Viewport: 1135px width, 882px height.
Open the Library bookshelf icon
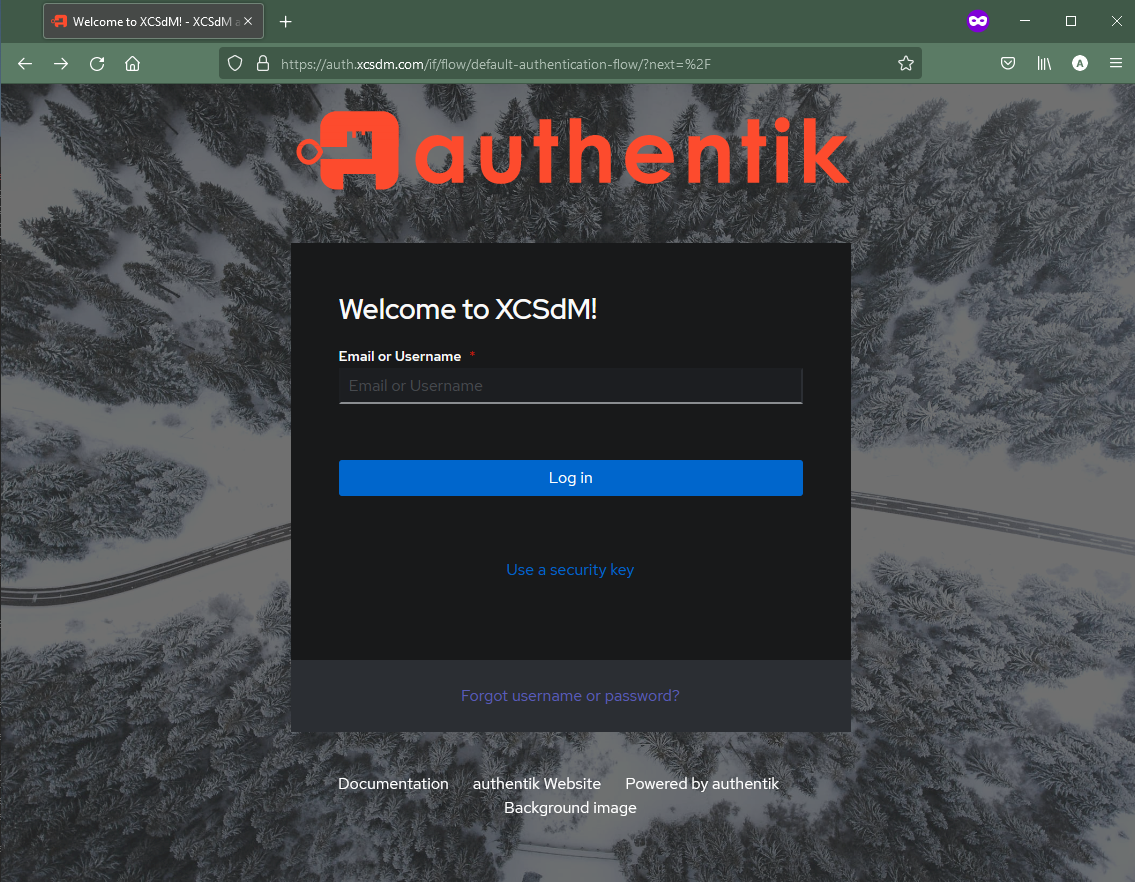click(x=1044, y=64)
